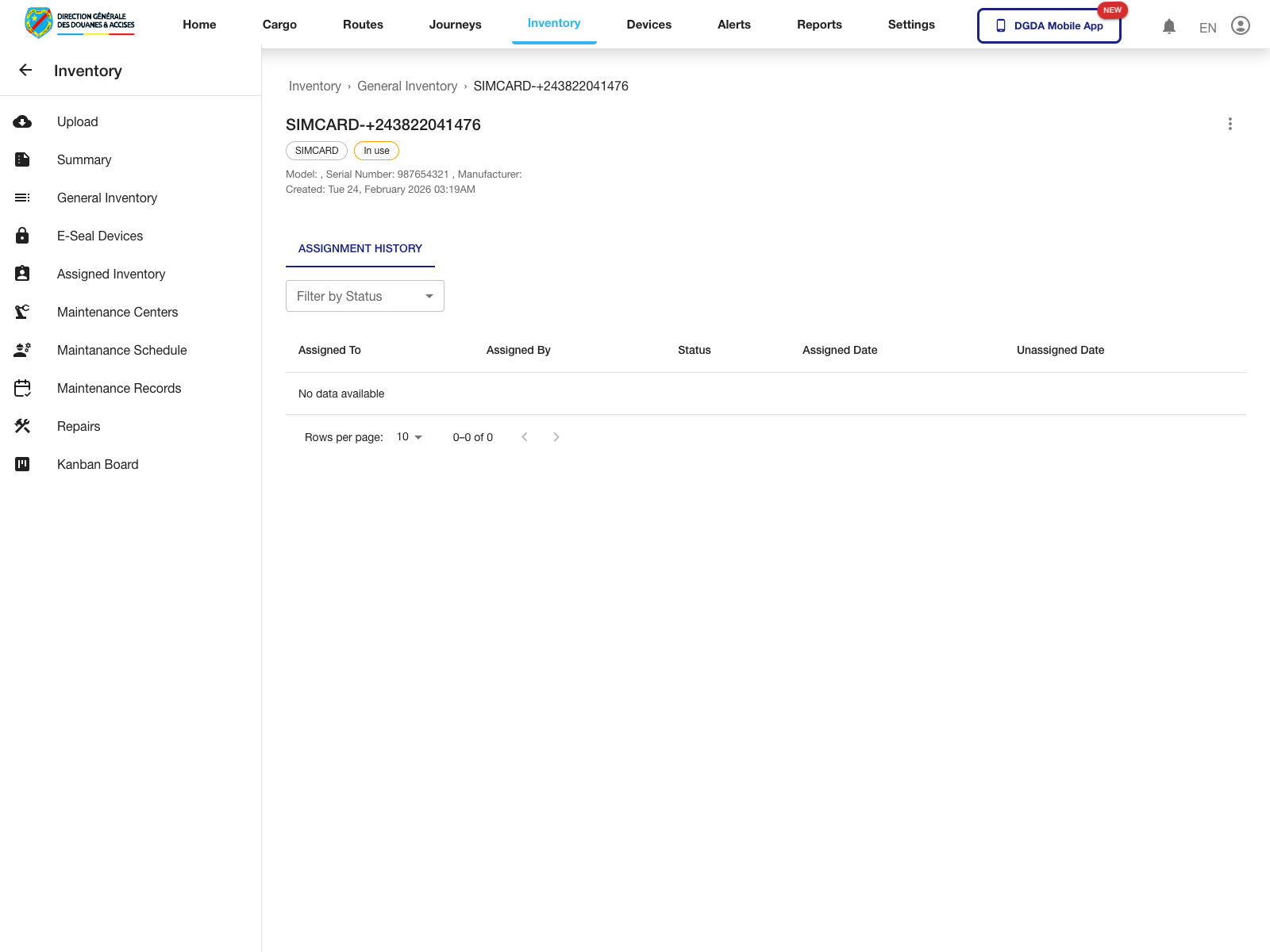Viewport: 1270px width, 952px height.
Task: Open the user account profile icon
Action: click(1240, 26)
